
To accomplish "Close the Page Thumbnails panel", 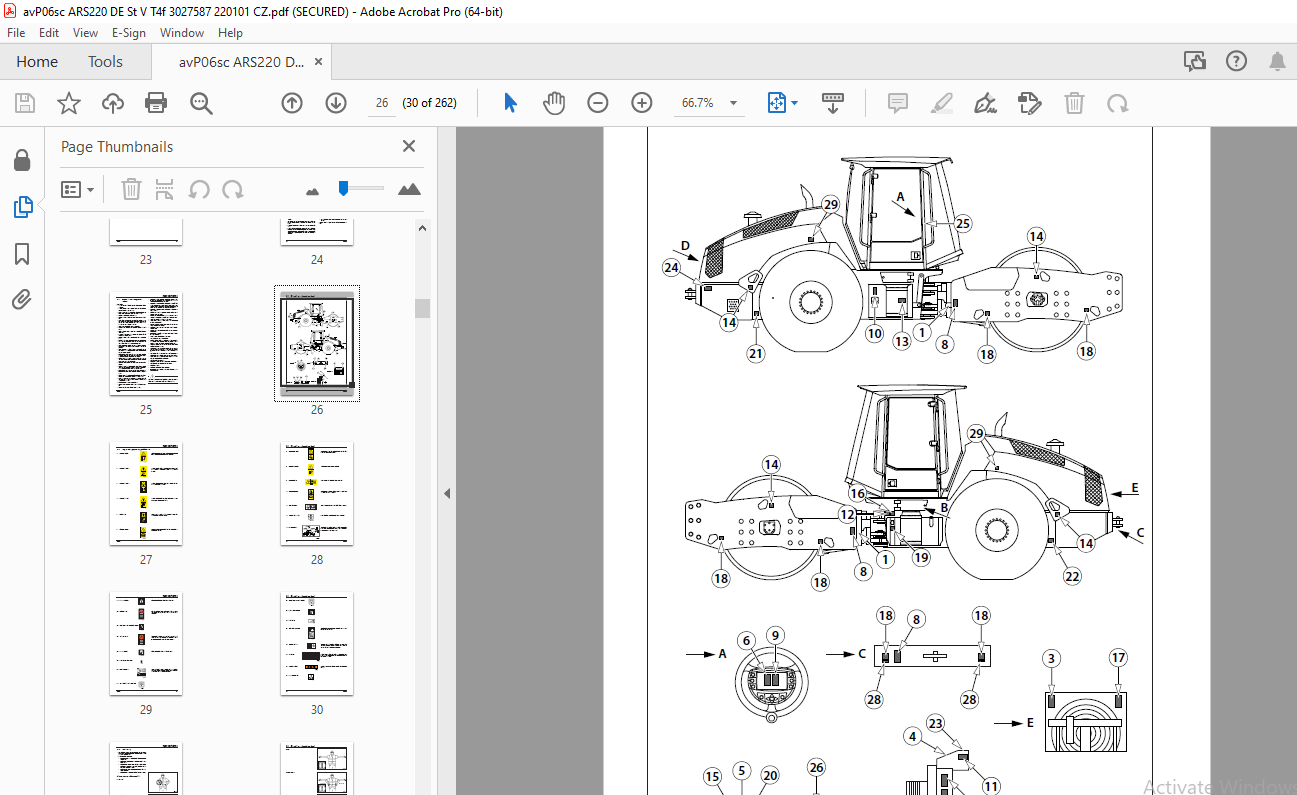I will [409, 146].
